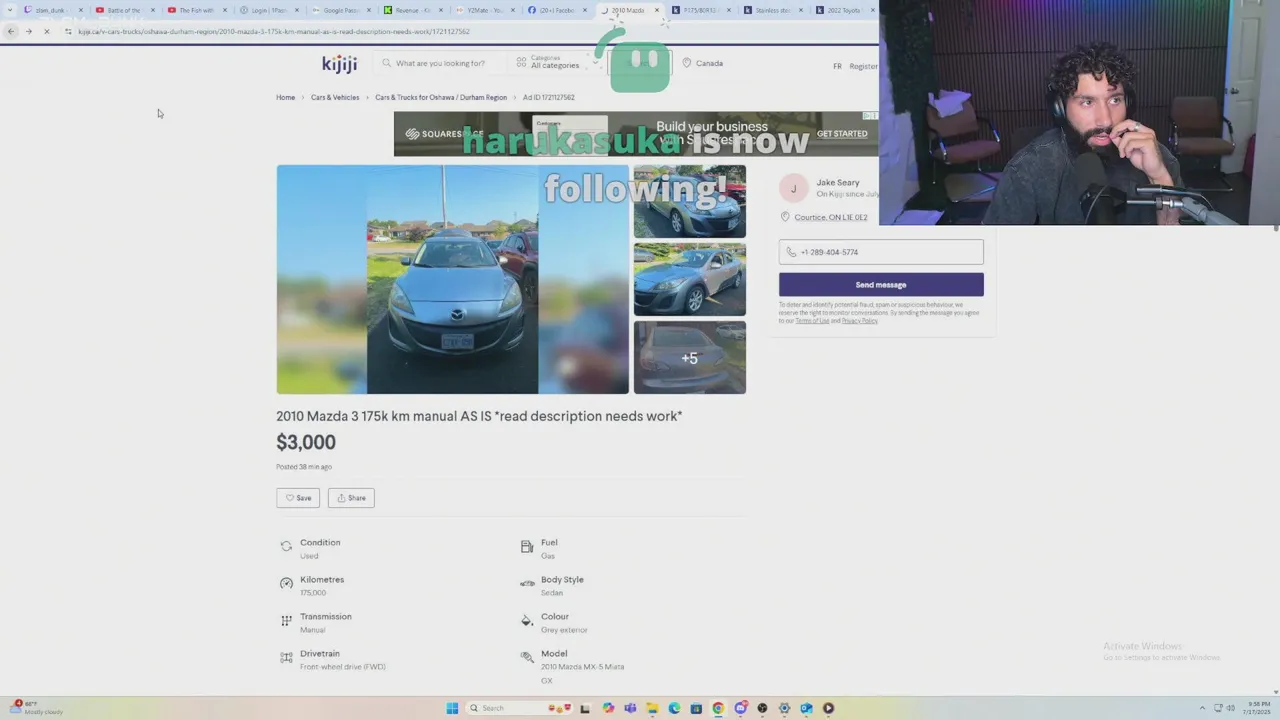Image resolution: width=1280 pixels, height=720 pixels.
Task: Open Discord from the taskbar
Action: pos(740,708)
